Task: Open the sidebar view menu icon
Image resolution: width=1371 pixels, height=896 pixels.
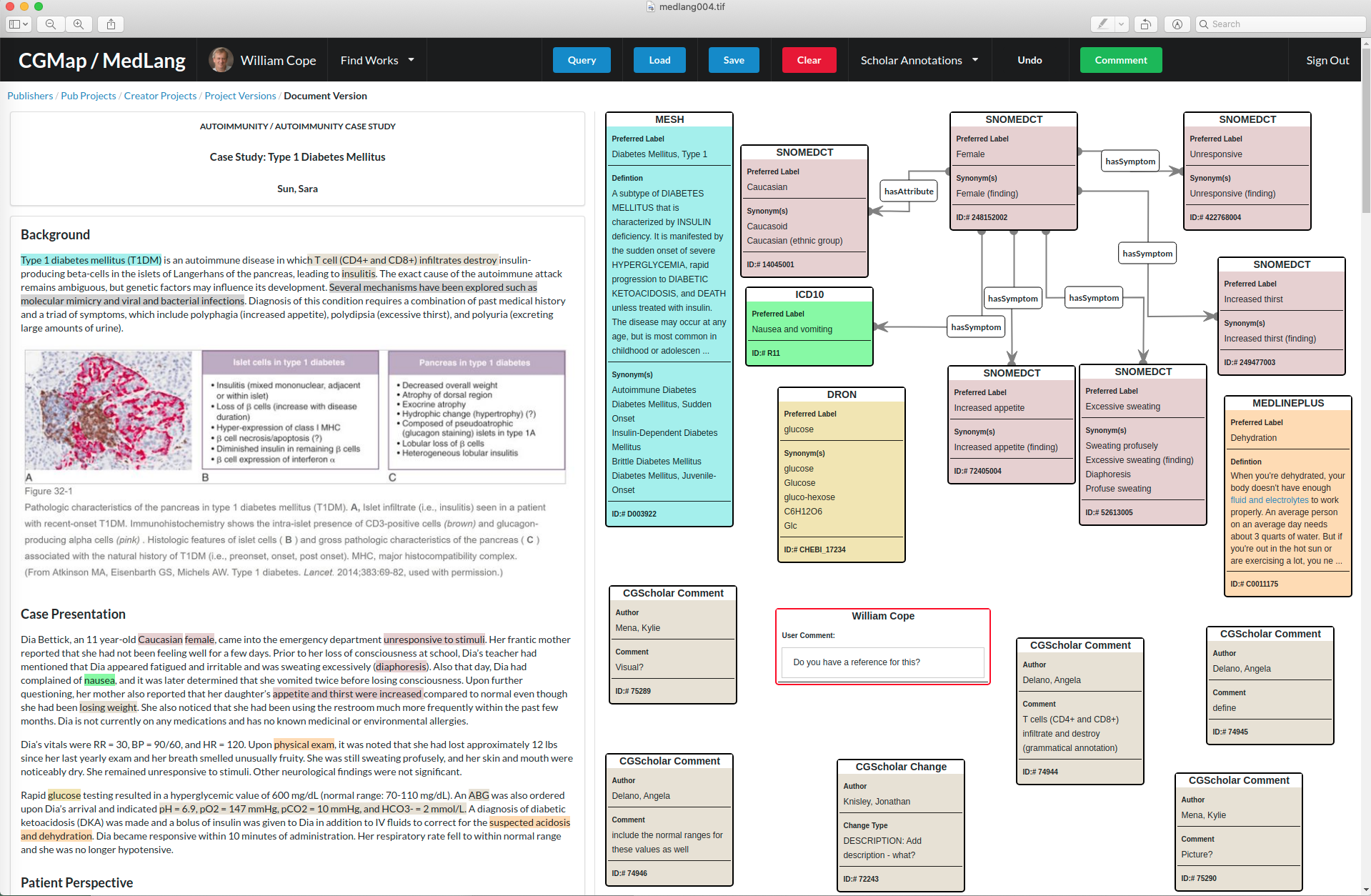Action: [18, 24]
